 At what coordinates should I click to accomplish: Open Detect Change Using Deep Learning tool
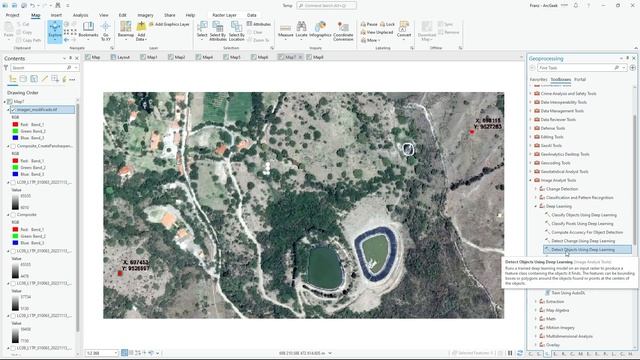(583, 241)
